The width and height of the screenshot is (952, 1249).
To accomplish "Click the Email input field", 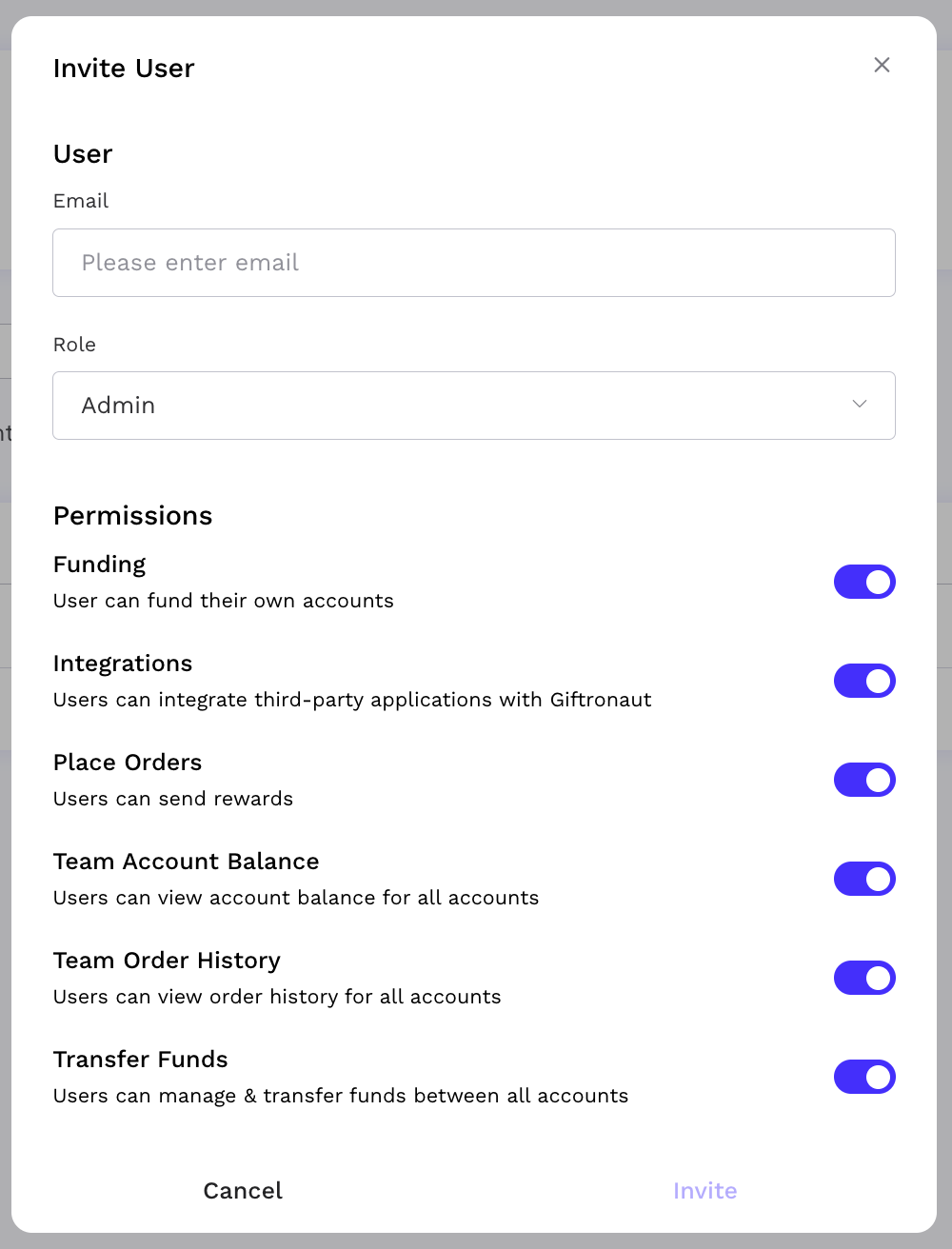I will click(x=474, y=263).
